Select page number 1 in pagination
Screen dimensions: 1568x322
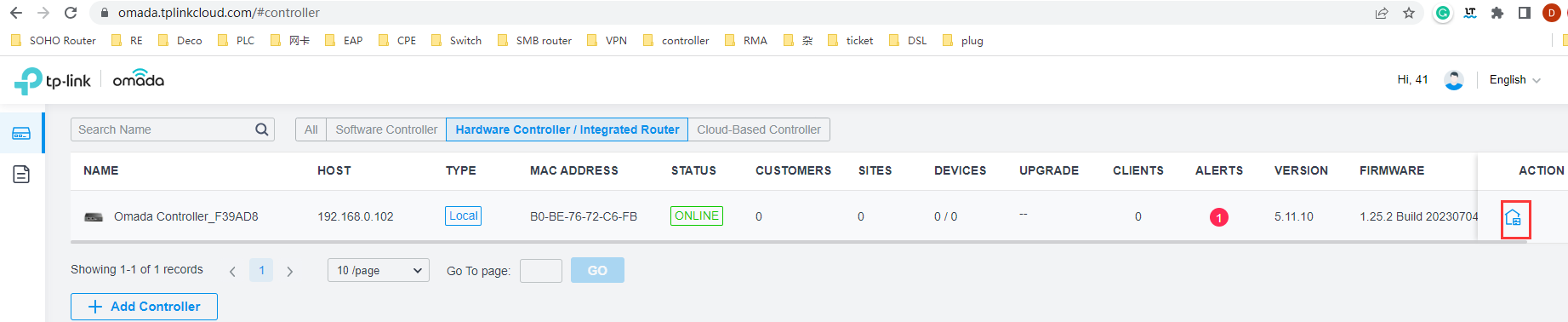point(261,270)
